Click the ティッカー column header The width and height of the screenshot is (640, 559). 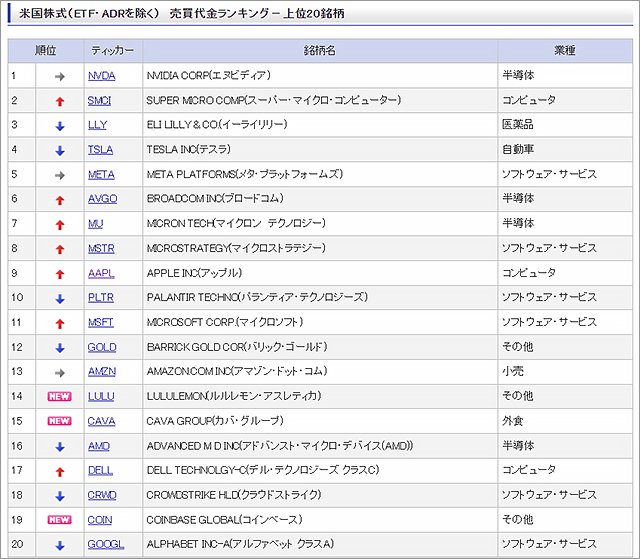coord(113,51)
